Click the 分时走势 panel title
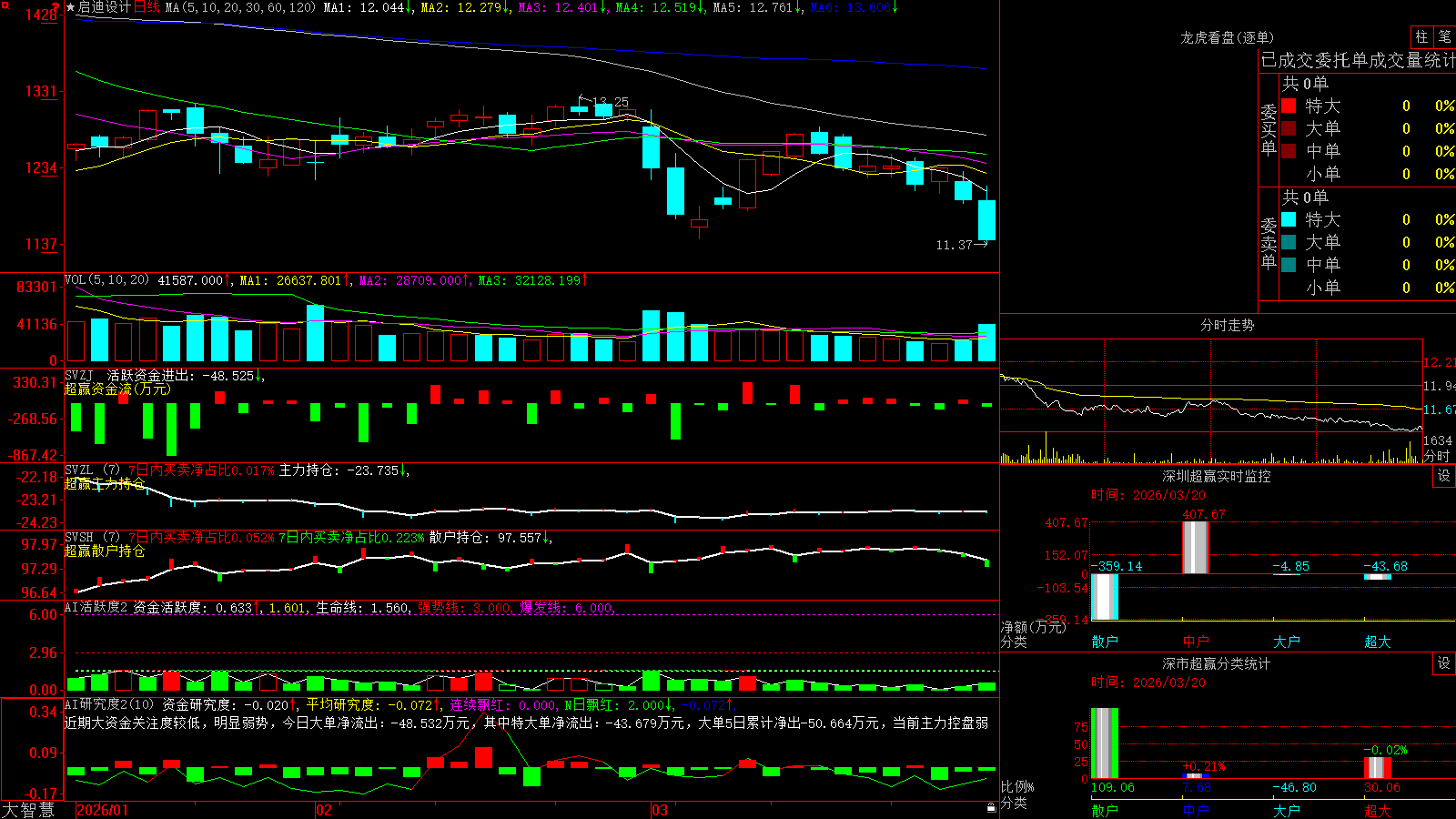Viewport: 1456px width, 819px height. [x=1227, y=325]
